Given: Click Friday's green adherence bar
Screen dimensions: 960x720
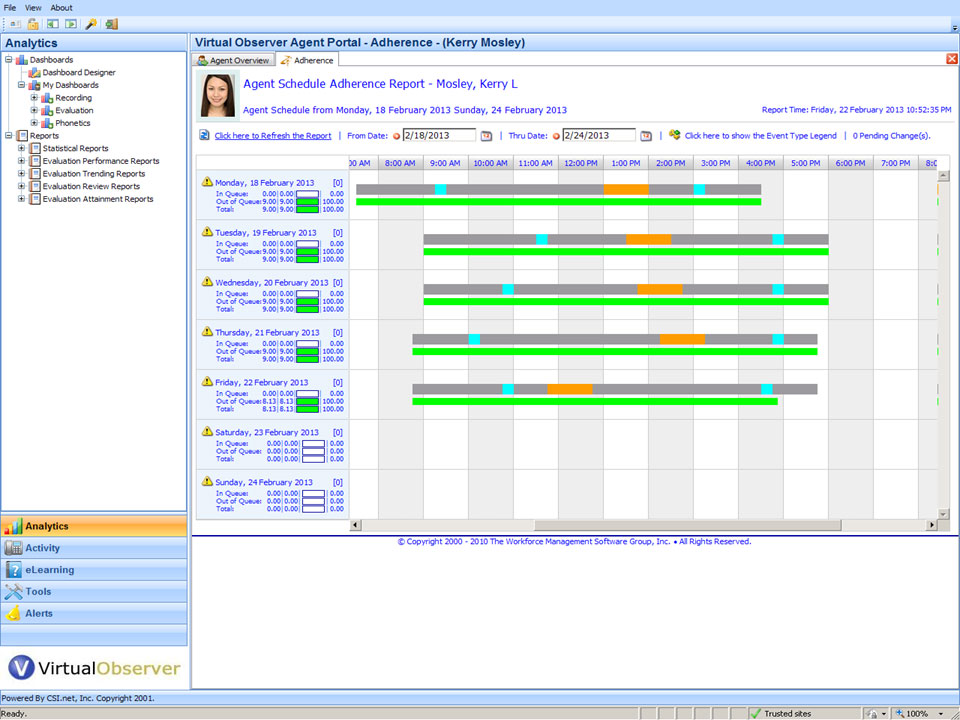Looking at the screenshot, I should click(x=594, y=402).
